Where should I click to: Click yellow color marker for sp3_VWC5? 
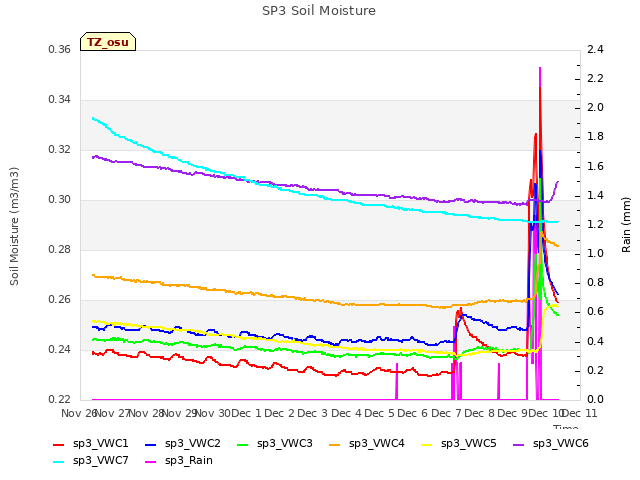coord(427,444)
